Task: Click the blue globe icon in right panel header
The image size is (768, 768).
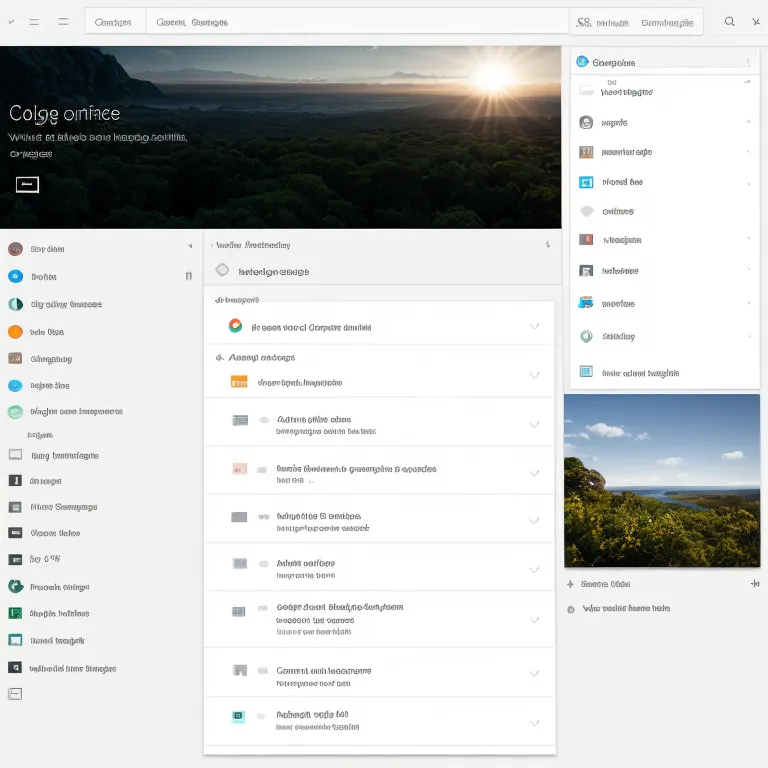Action: (x=582, y=62)
